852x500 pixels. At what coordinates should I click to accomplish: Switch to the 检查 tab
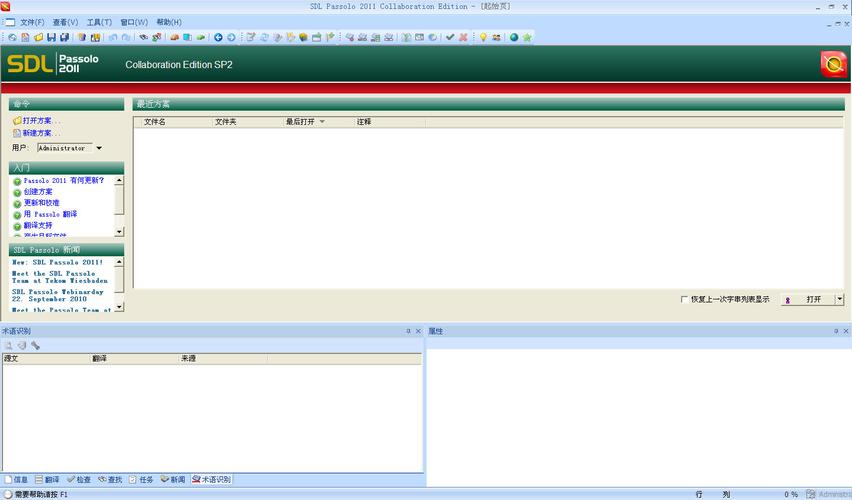click(79, 479)
